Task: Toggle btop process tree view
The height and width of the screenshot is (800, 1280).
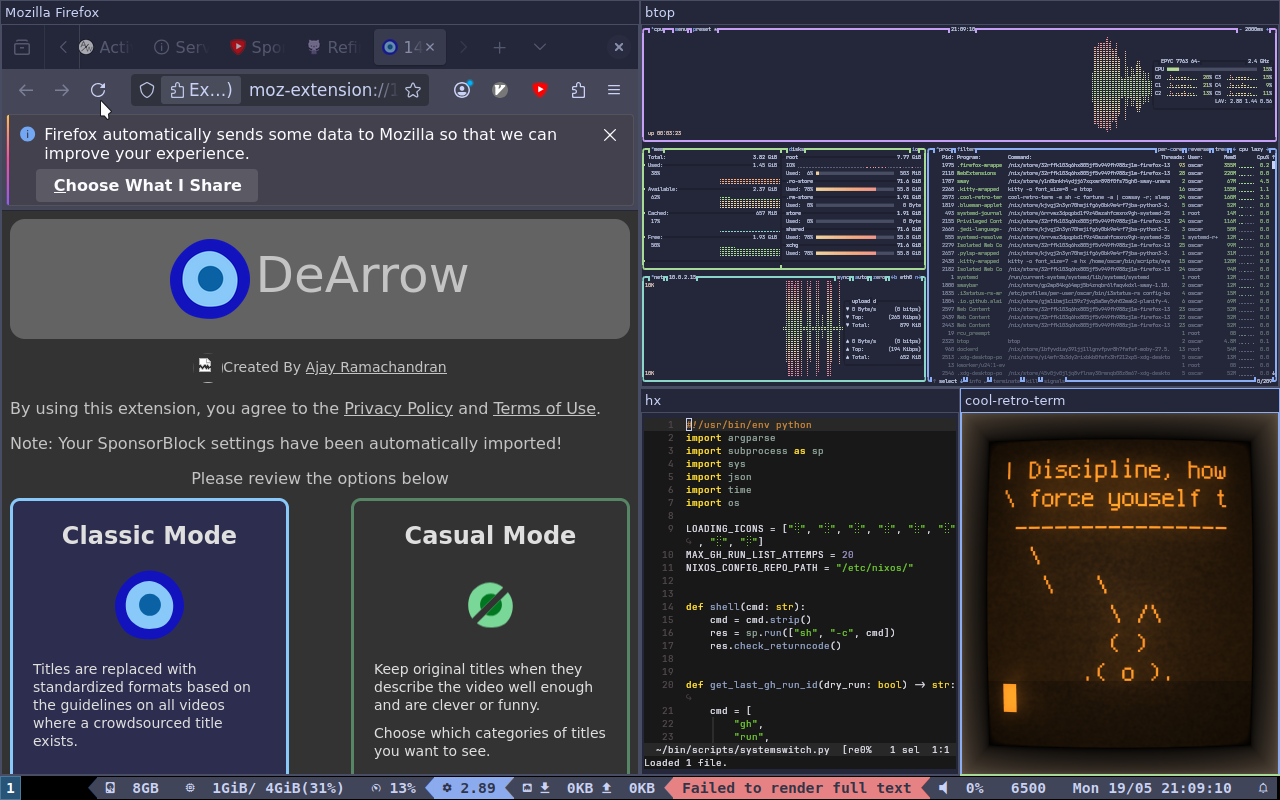Action: pos(1219,150)
